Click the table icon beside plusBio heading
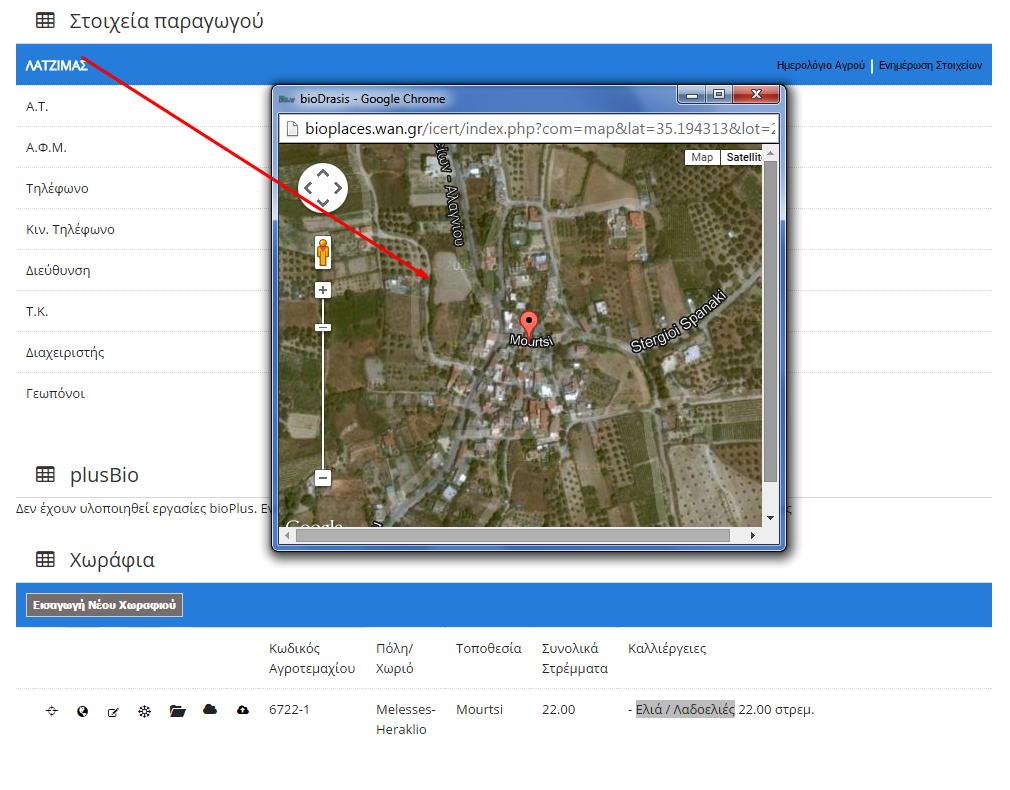The width and height of the screenshot is (1010, 790). 45,475
